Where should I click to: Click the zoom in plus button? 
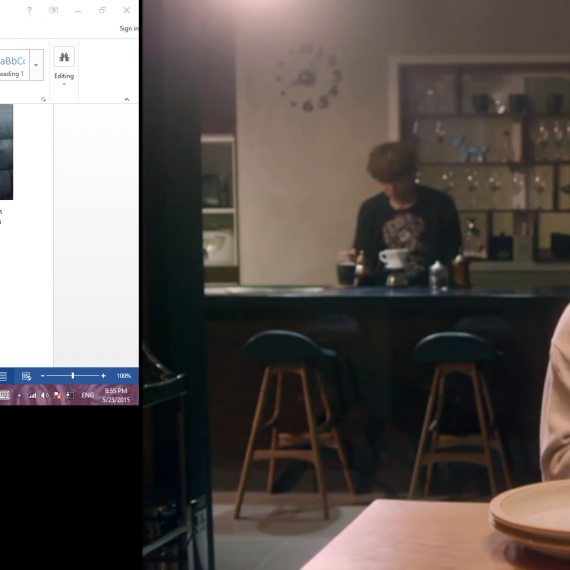coord(104,376)
